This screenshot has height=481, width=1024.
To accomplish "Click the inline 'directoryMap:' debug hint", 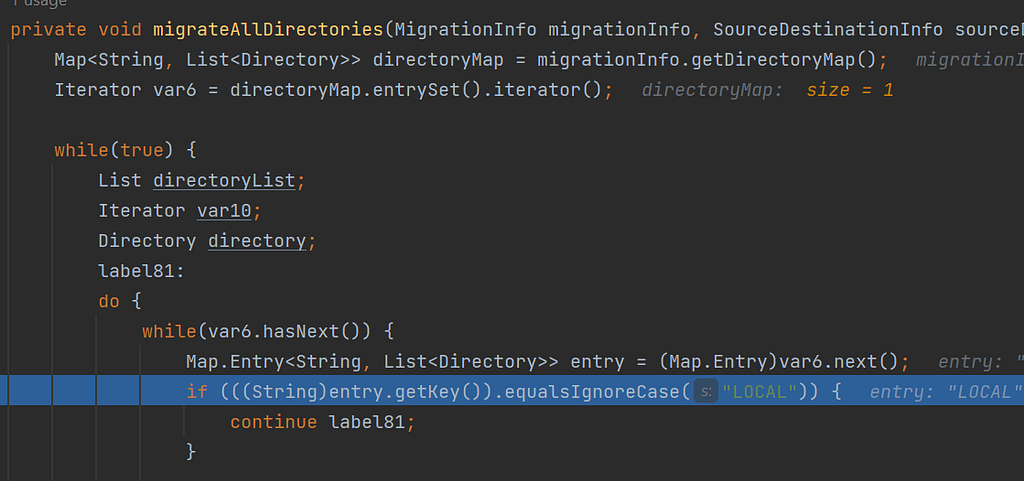I will pos(712,90).
